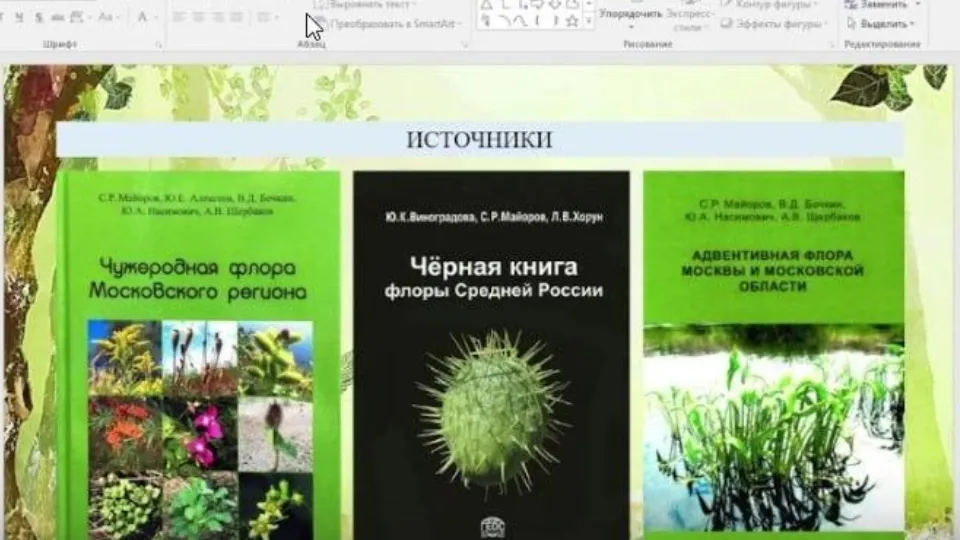The width and height of the screenshot is (960, 540).
Task: Expand the shapes gallery with More arrow
Action: (588, 21)
